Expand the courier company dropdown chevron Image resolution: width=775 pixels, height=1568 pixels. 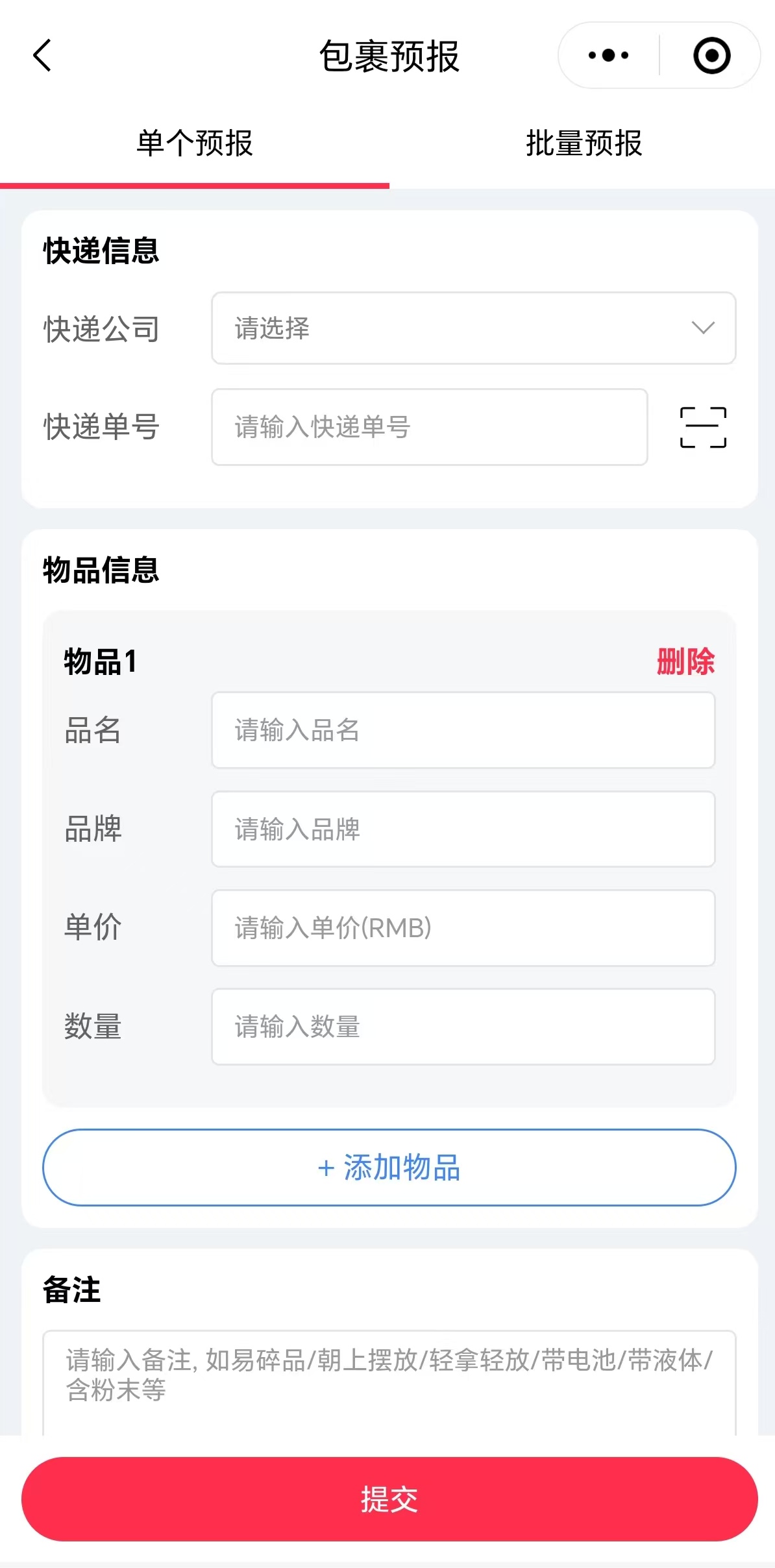click(703, 328)
